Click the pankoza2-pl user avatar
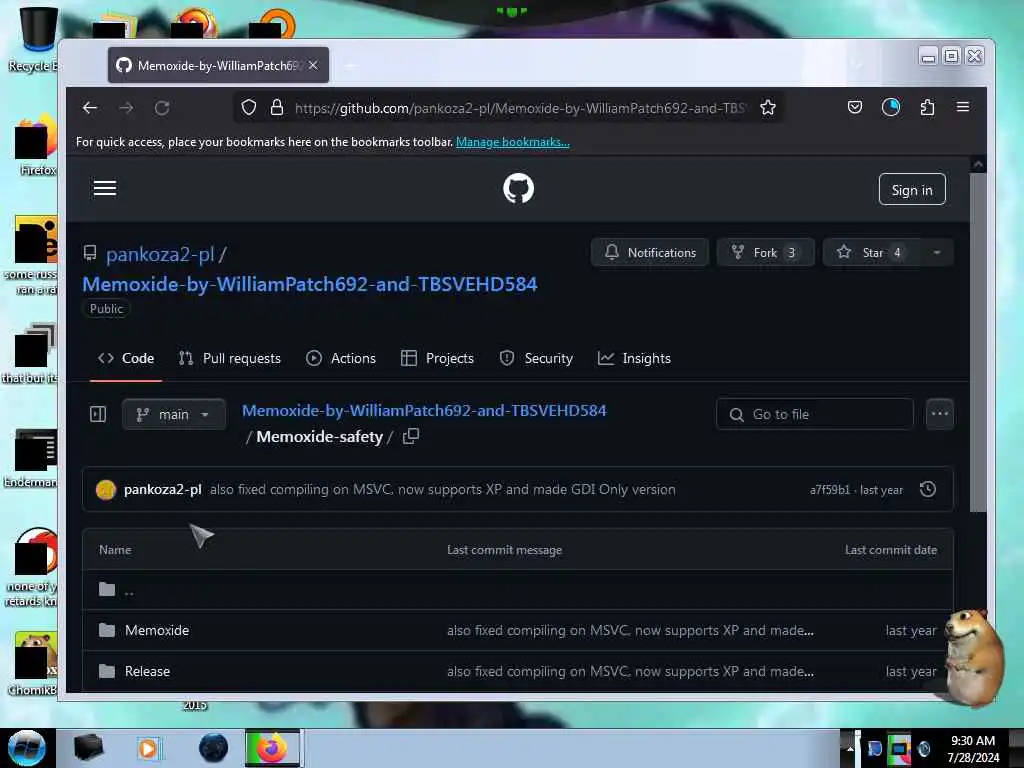1024x768 pixels. 106,489
